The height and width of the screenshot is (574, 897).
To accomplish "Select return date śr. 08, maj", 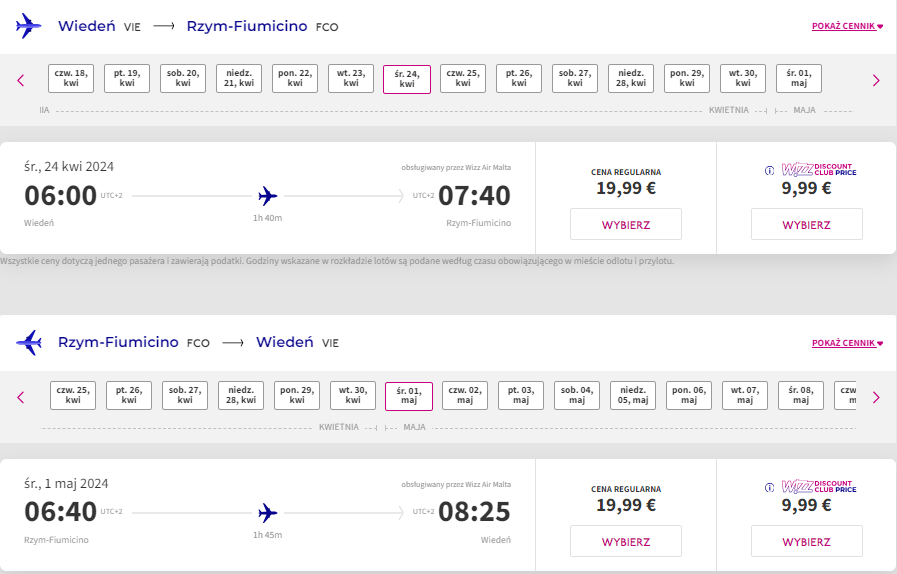I will 801,395.
